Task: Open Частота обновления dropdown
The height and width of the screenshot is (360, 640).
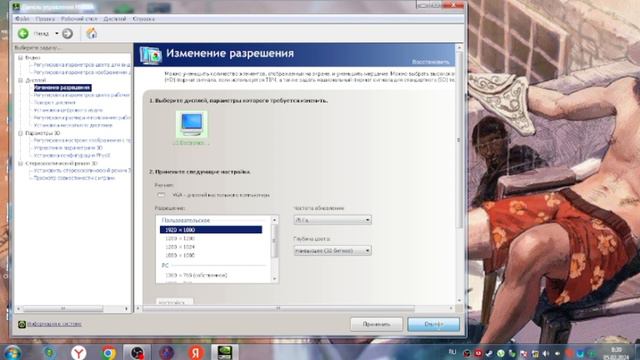Action: tap(332, 220)
